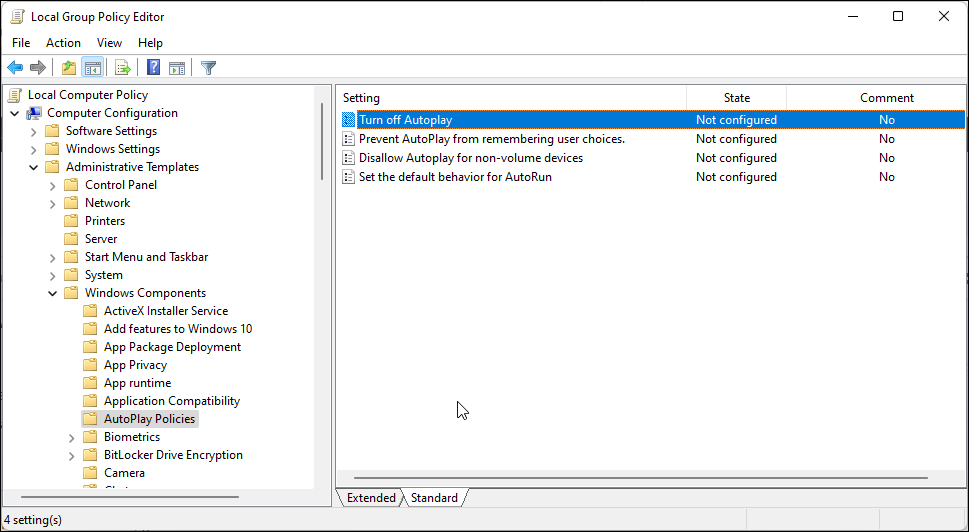Image resolution: width=969 pixels, height=532 pixels.
Task: Toggle Show/Hide Console Tree icon
Action: (x=93, y=67)
